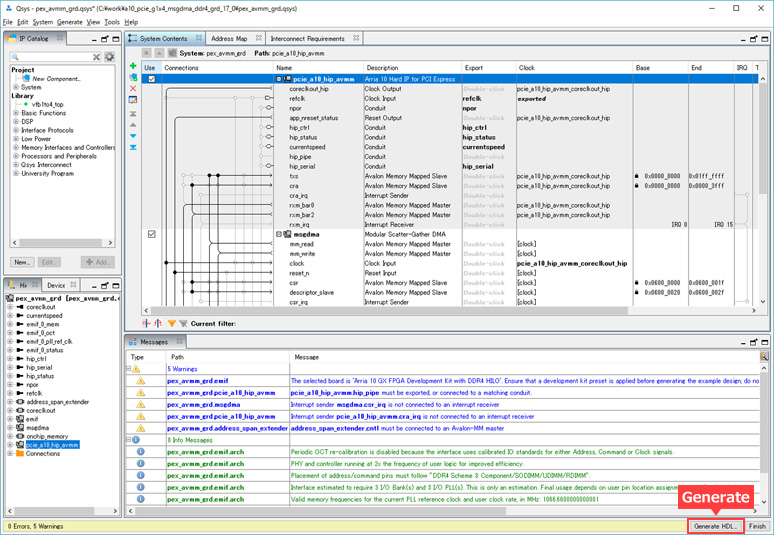Image resolution: width=774 pixels, height=535 pixels.
Task: Click the gray clear filter funnel icon
Action: coord(183,323)
